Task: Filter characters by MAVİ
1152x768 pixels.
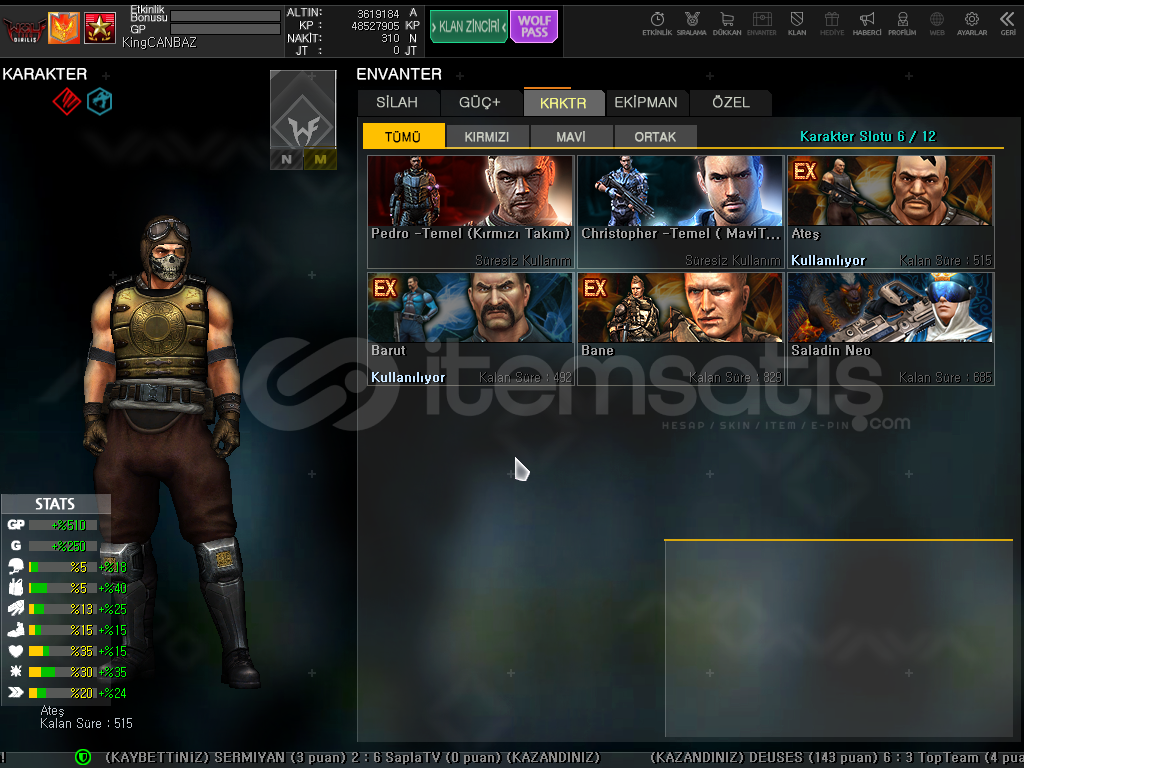Action: [571, 137]
